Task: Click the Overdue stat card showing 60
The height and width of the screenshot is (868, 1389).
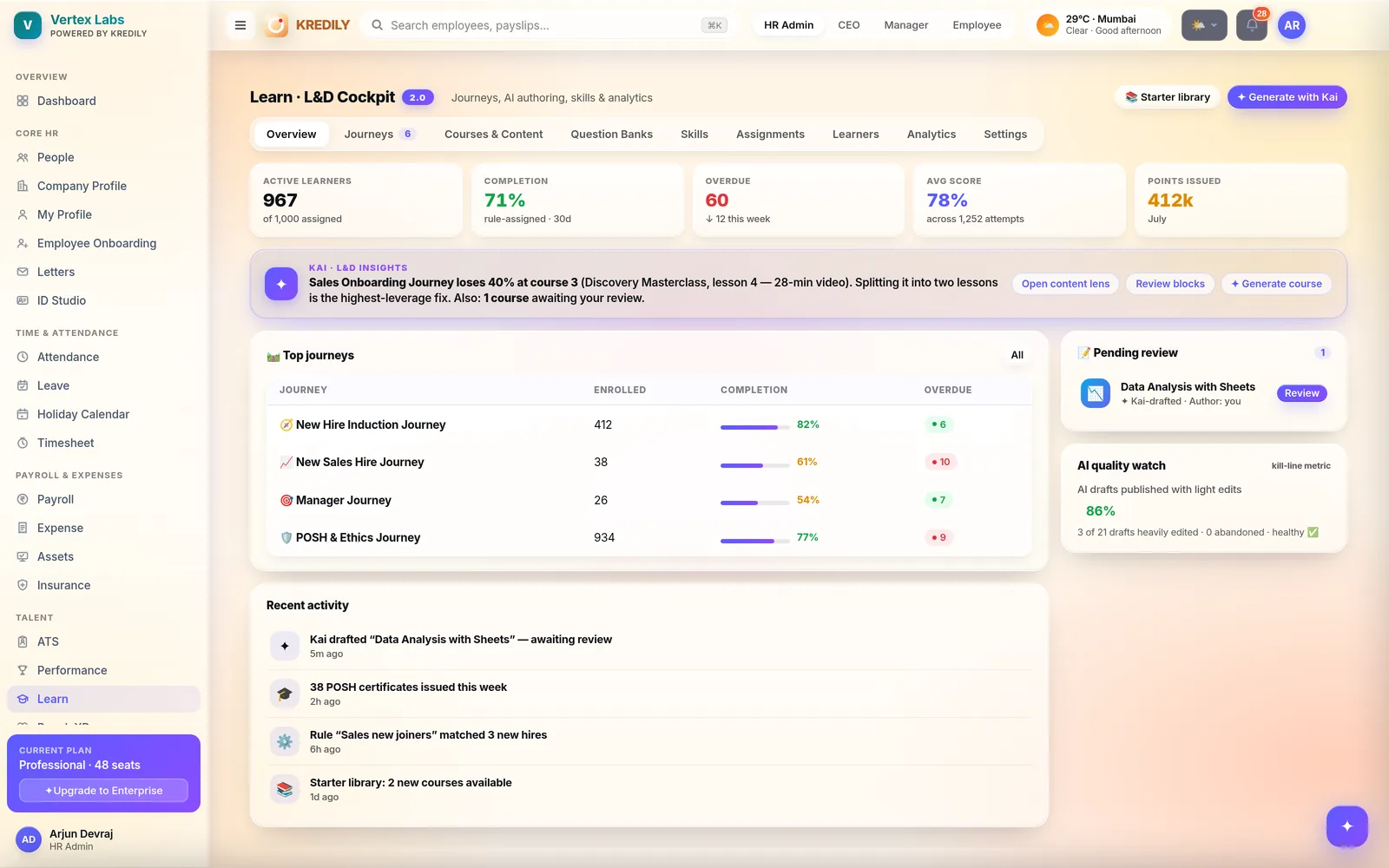Action: [x=799, y=200]
